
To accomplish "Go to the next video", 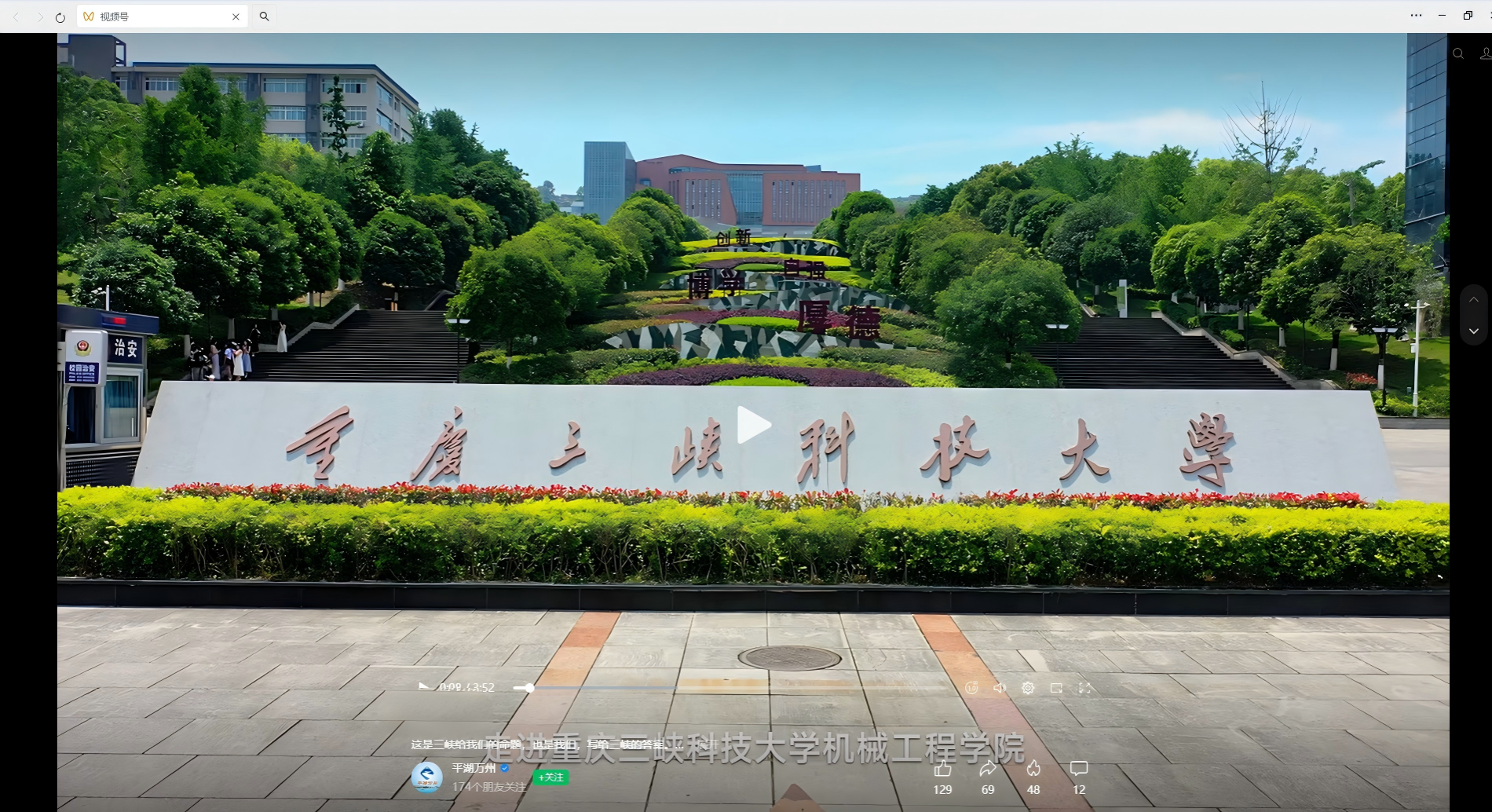I will [1474, 331].
